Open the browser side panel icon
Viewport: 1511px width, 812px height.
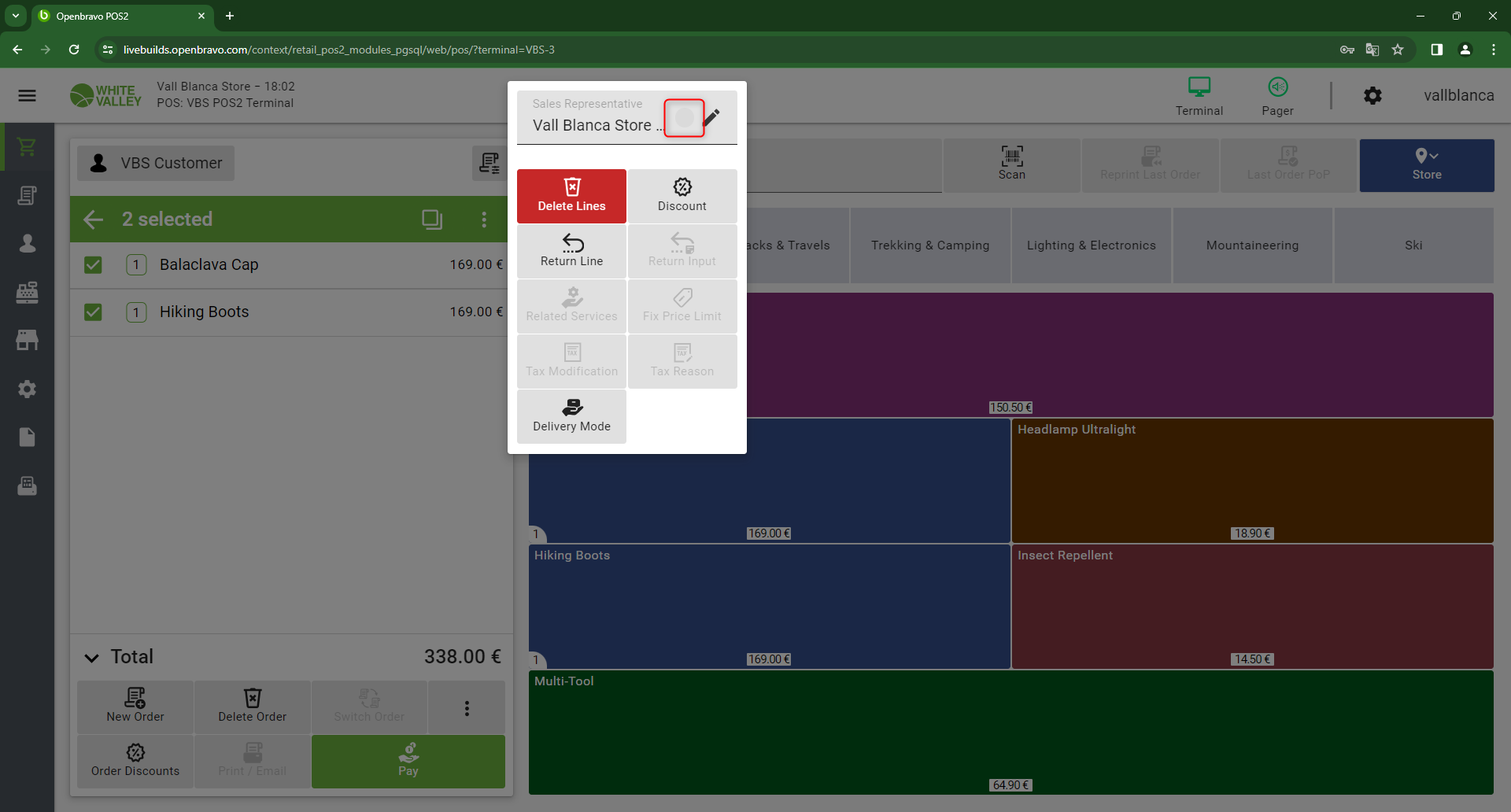click(x=1437, y=50)
